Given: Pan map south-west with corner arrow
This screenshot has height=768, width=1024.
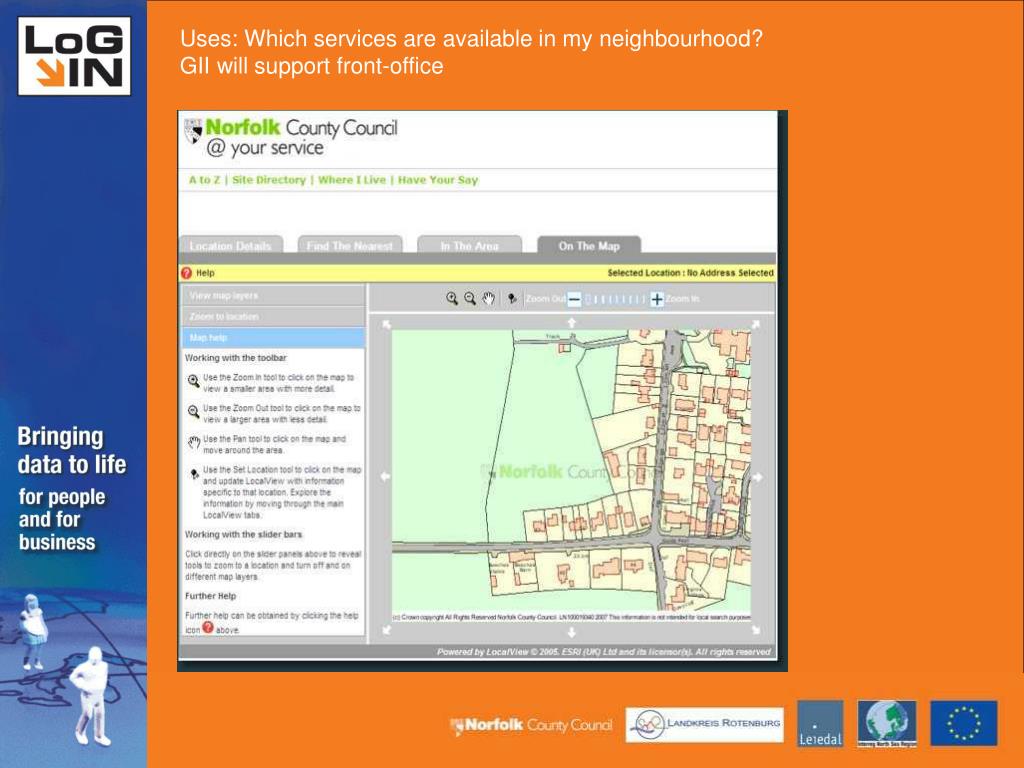Looking at the screenshot, I should (386, 630).
